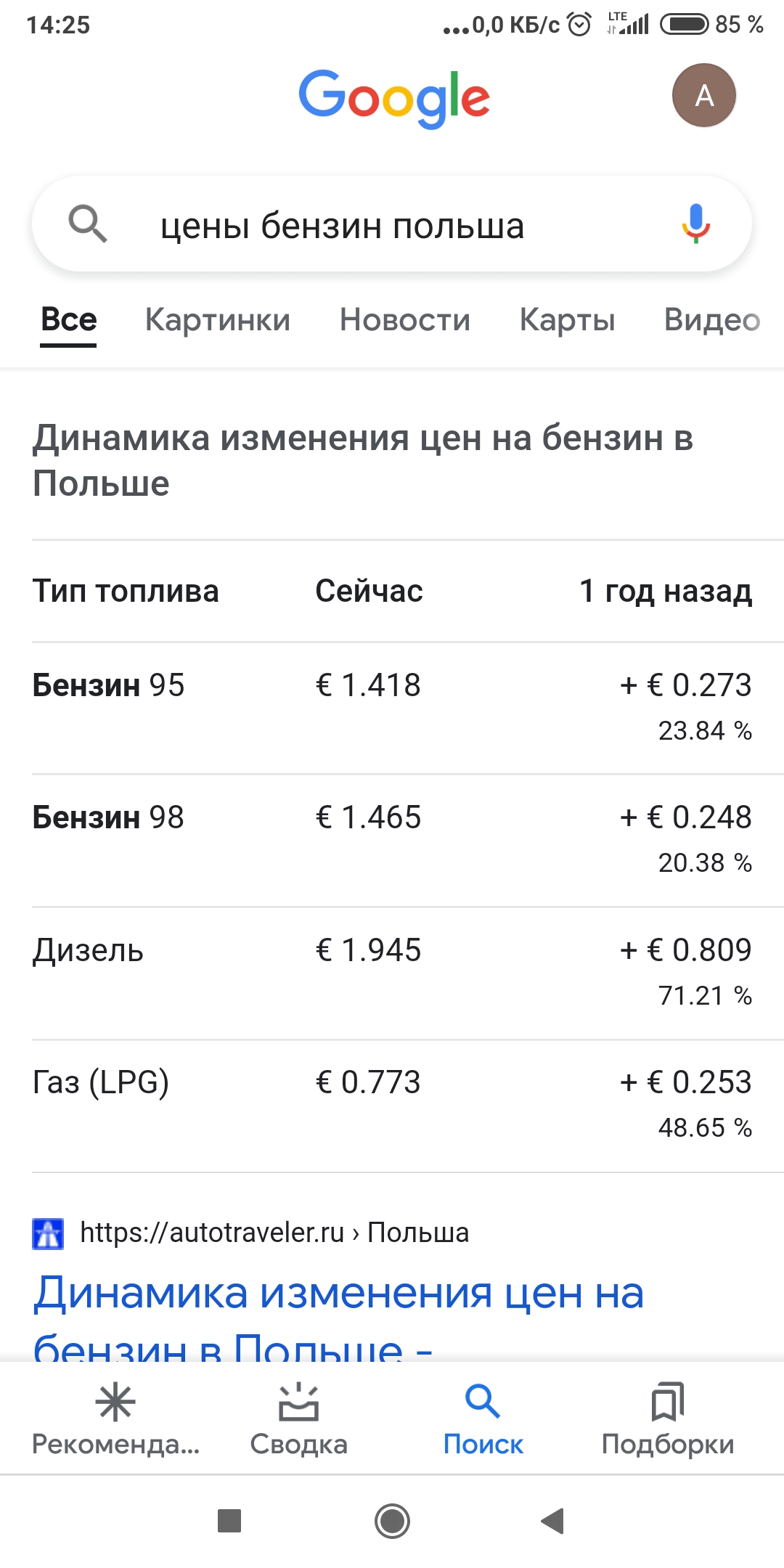Screen dimensions: 784x1568
Task: Open the Рекоменда… asterisk icon tab
Action: (x=115, y=1403)
